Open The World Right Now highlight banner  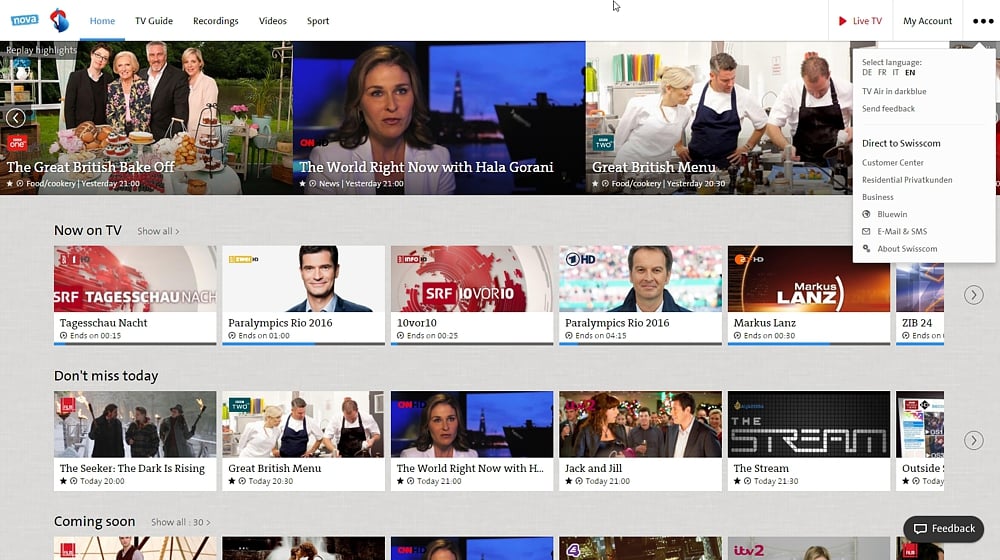439,118
